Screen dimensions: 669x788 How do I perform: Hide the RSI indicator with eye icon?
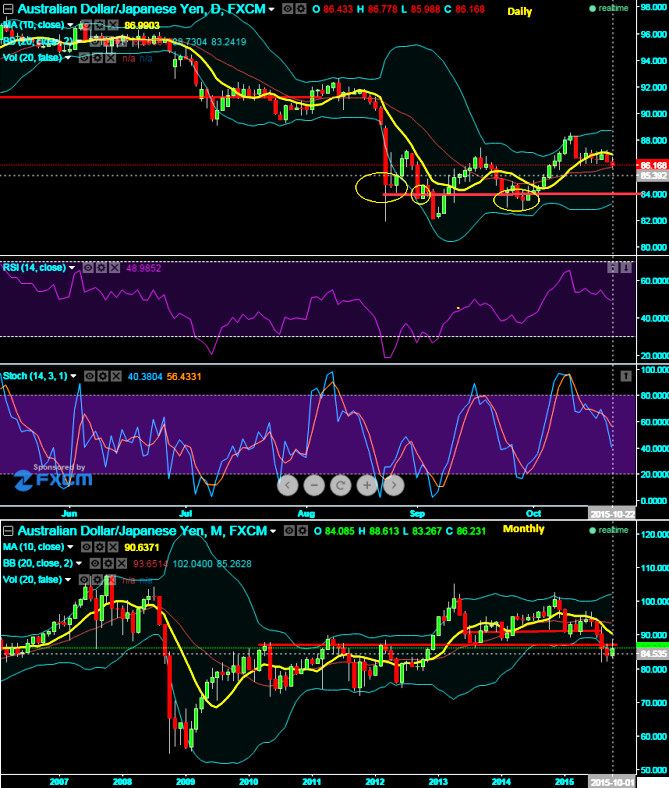click(88, 268)
